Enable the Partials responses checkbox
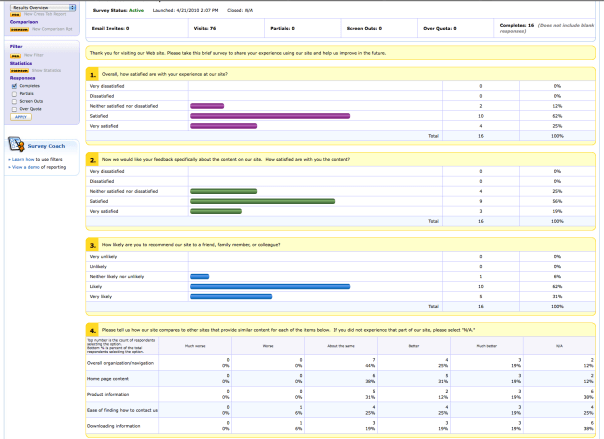The image size is (604, 439). click(13, 93)
